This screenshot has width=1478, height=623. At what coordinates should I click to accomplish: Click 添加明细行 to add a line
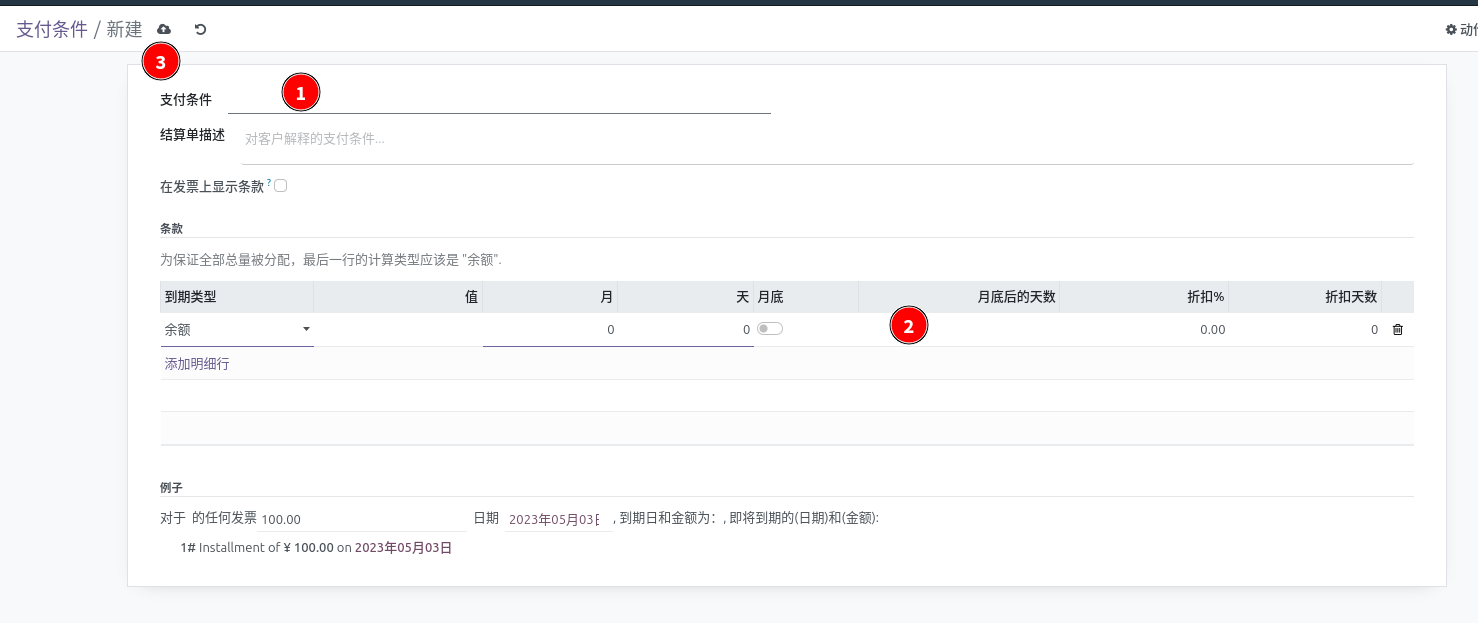[197, 364]
